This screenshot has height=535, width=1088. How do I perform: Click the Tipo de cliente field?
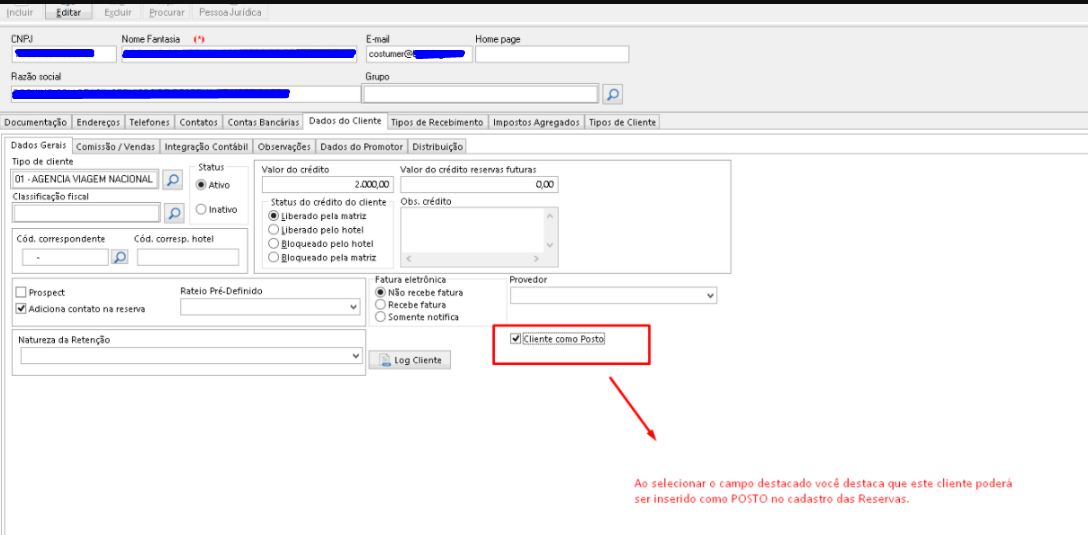tap(86, 179)
